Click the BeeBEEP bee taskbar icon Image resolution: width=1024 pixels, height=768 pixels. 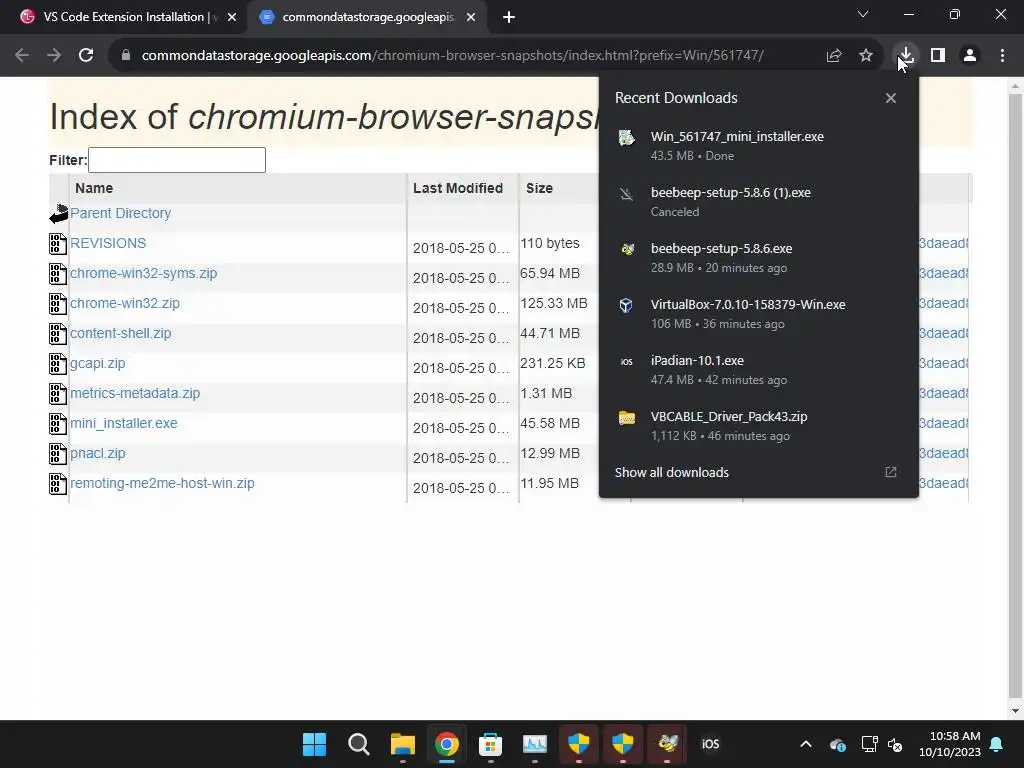[667, 744]
